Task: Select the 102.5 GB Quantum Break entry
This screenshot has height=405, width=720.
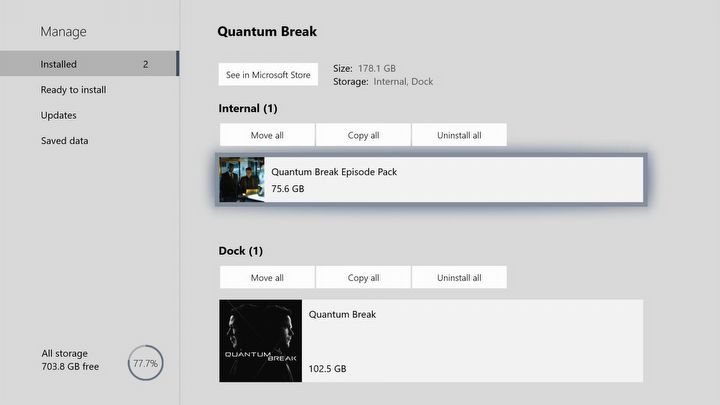Action: [x=470, y=341]
